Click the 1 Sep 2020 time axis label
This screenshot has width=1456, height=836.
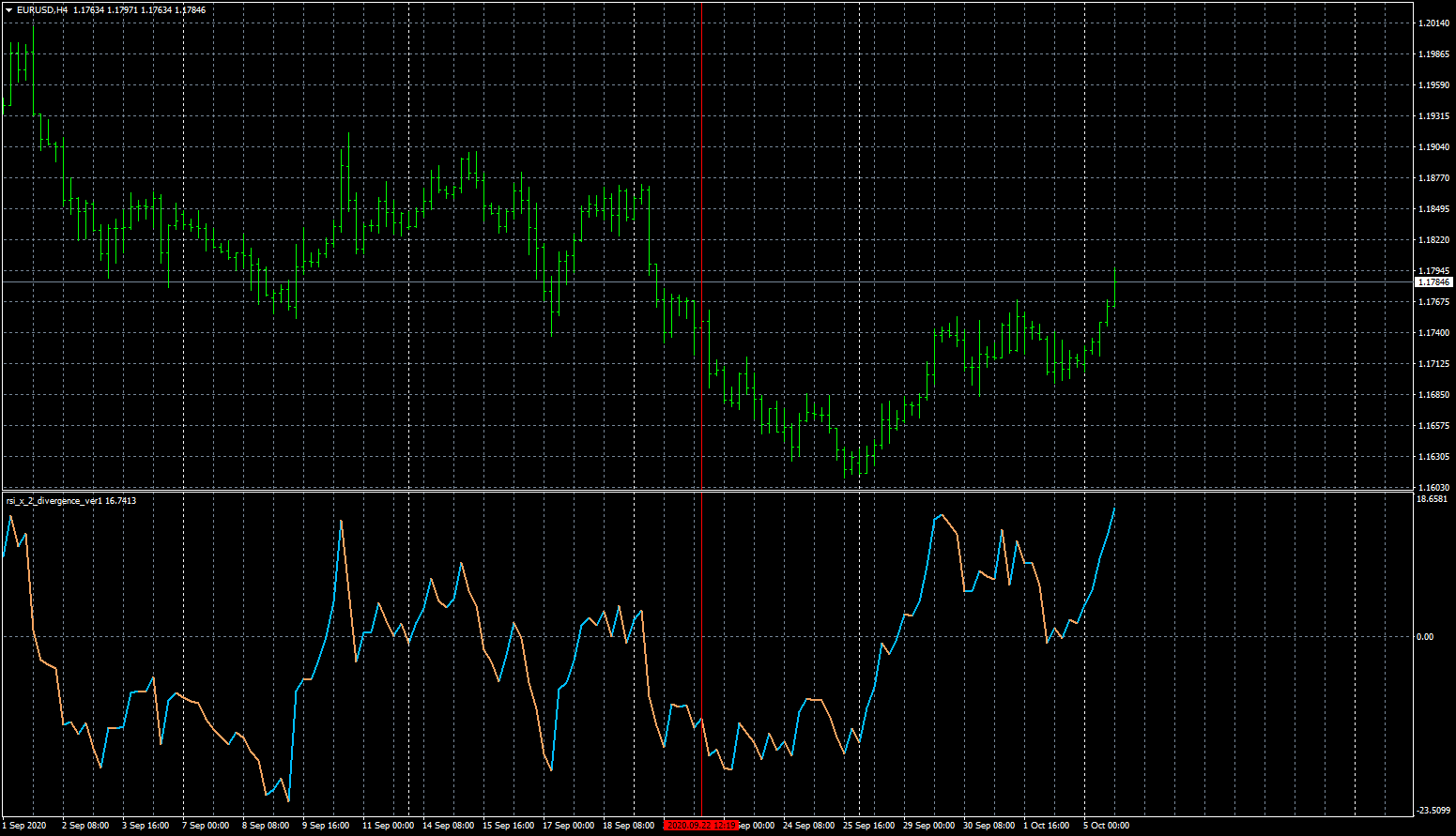pos(24,826)
